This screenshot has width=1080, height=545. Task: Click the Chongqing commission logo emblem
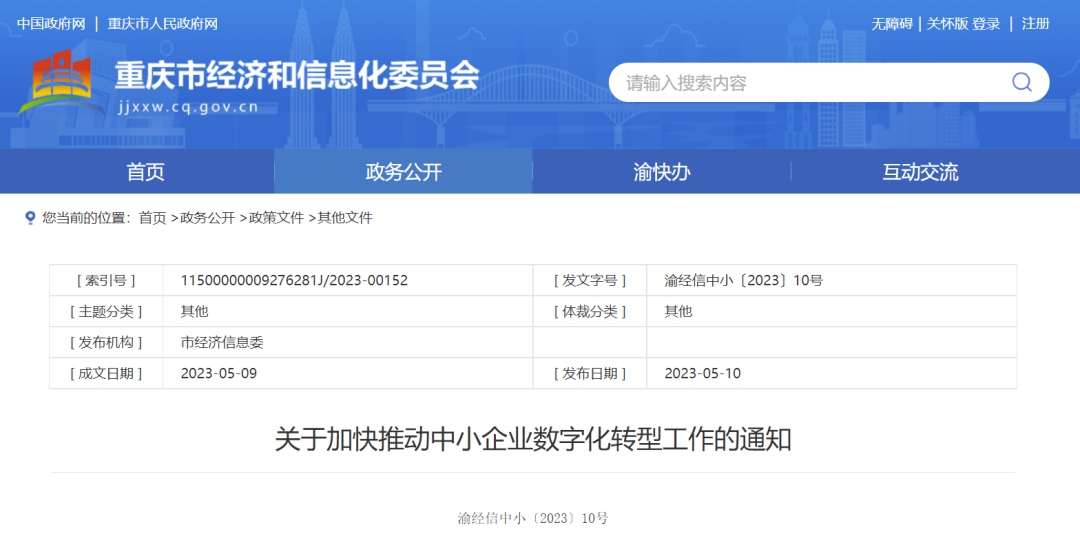tap(60, 85)
